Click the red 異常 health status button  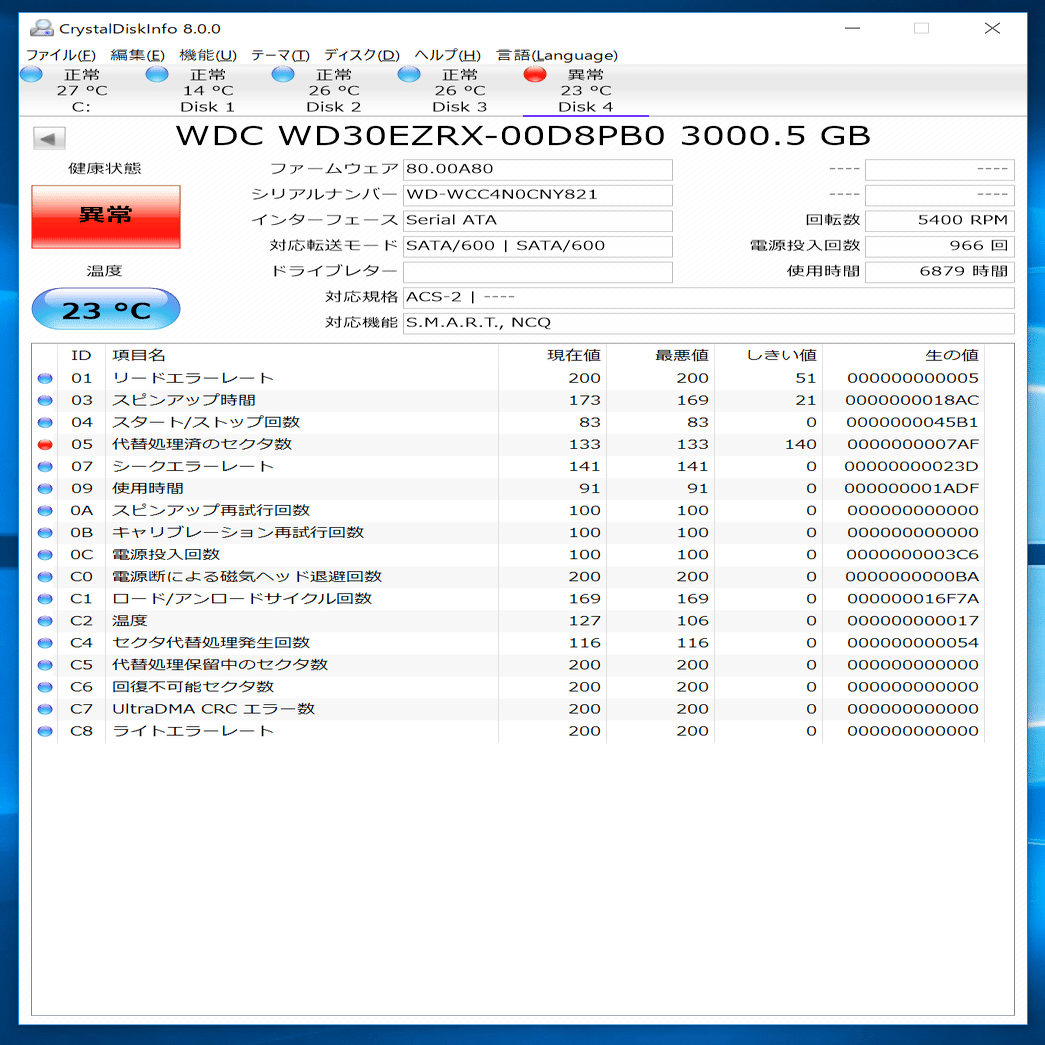(x=106, y=217)
